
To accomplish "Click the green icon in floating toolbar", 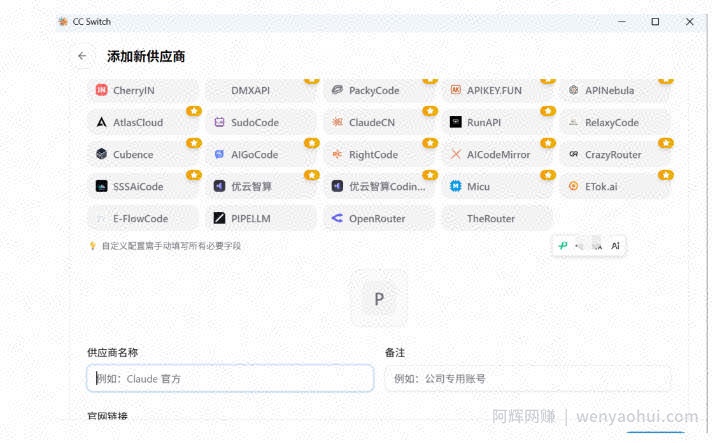I will (563, 246).
